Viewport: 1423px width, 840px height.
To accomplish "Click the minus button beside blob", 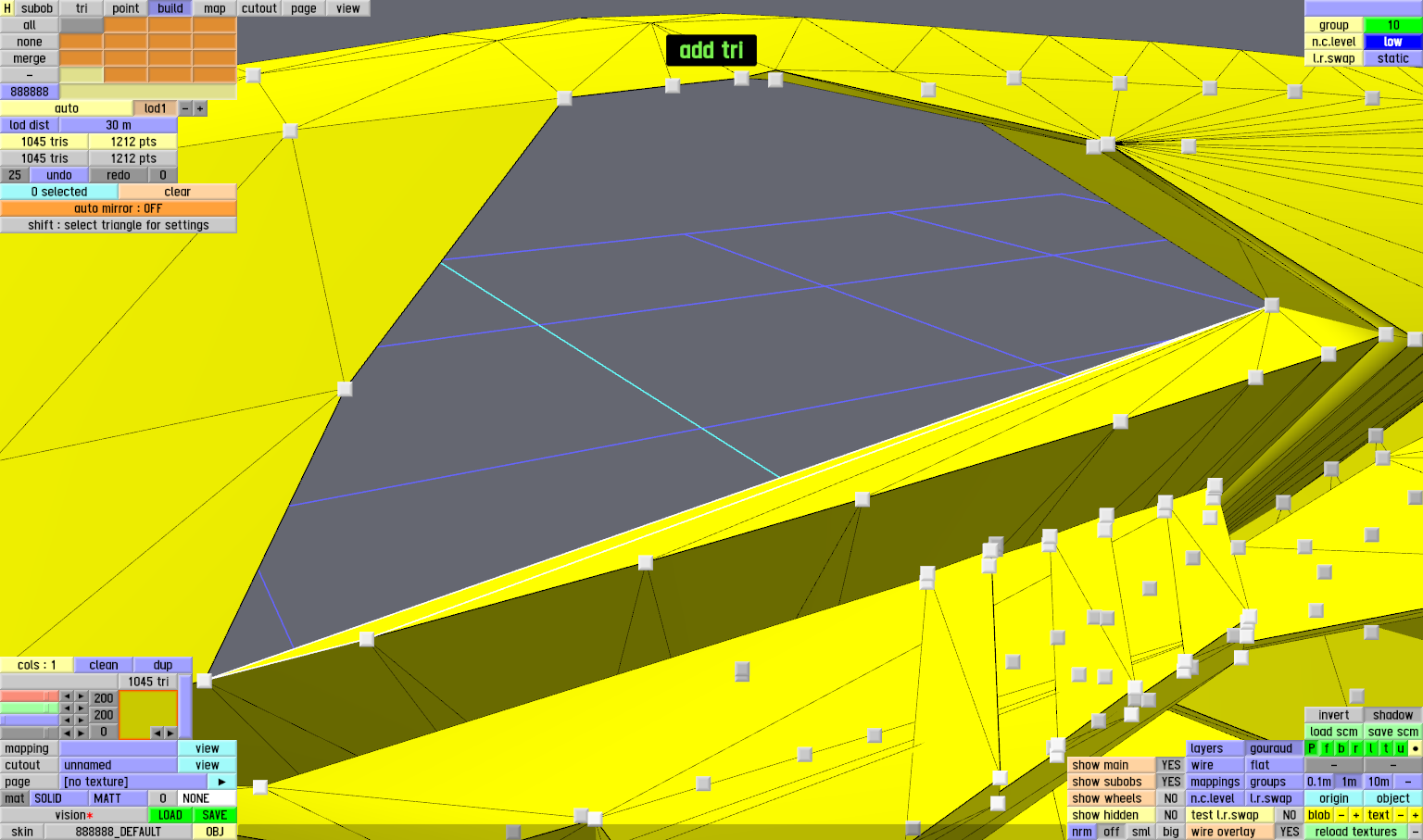I will (1341, 815).
